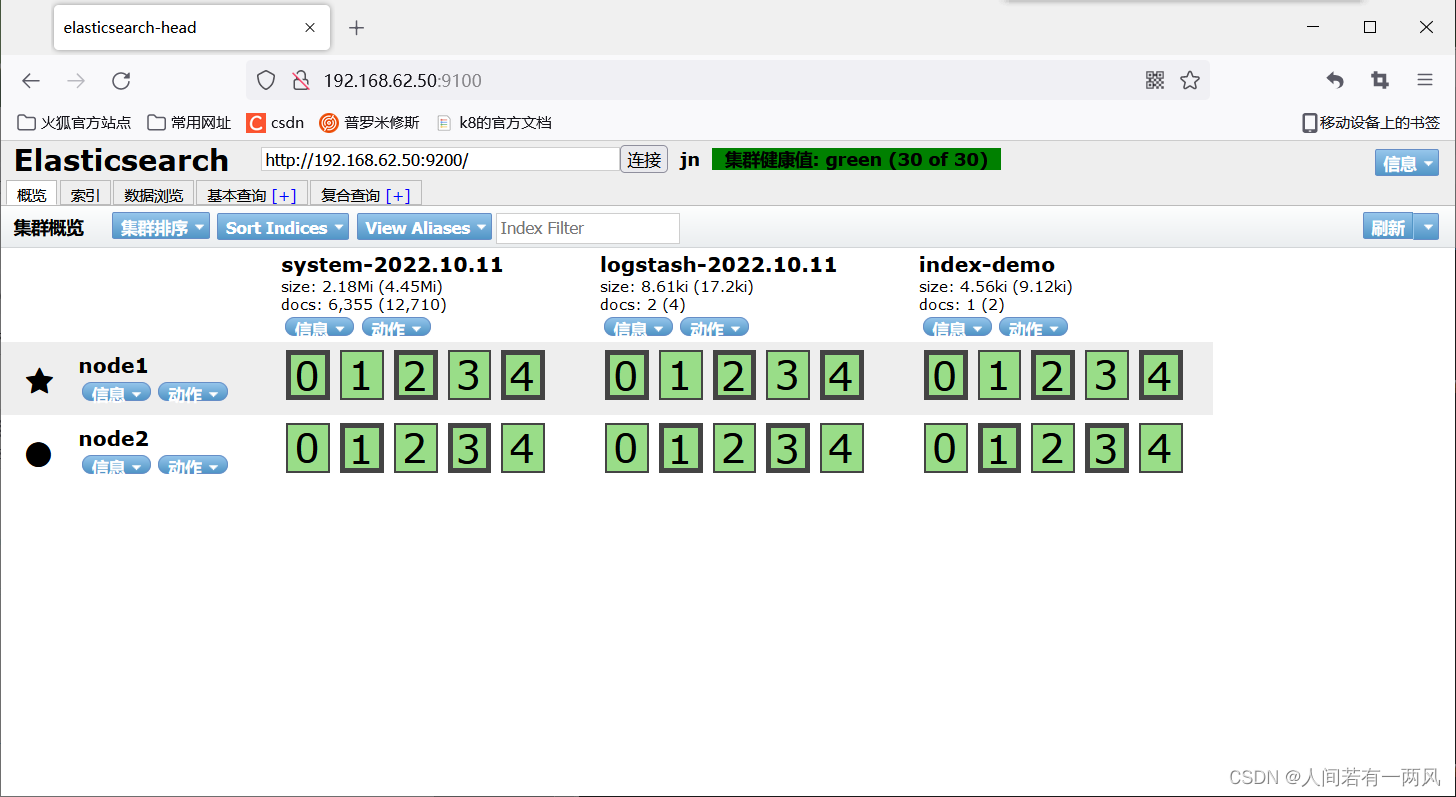Open 信息 dropdown for logstash-2022.10.11 index
Image resolution: width=1456 pixels, height=797 pixels.
[x=638, y=328]
